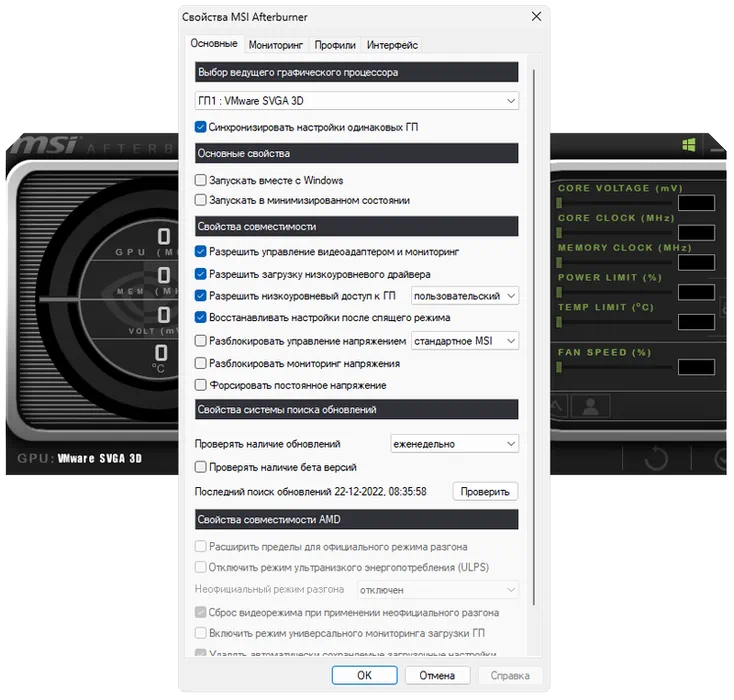This screenshot has height=700, width=734.
Task: Toggle 'Восстанавливать настройки после спящего режима'
Action: coord(200,317)
